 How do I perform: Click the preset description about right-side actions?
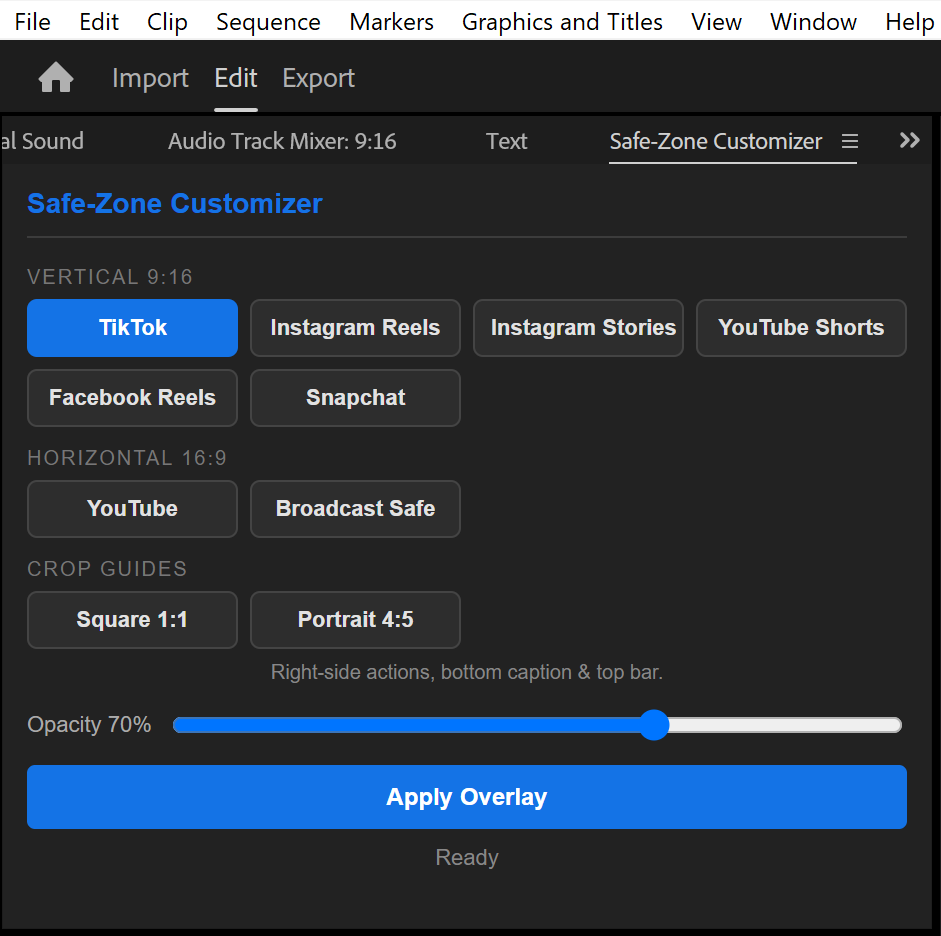coord(467,672)
